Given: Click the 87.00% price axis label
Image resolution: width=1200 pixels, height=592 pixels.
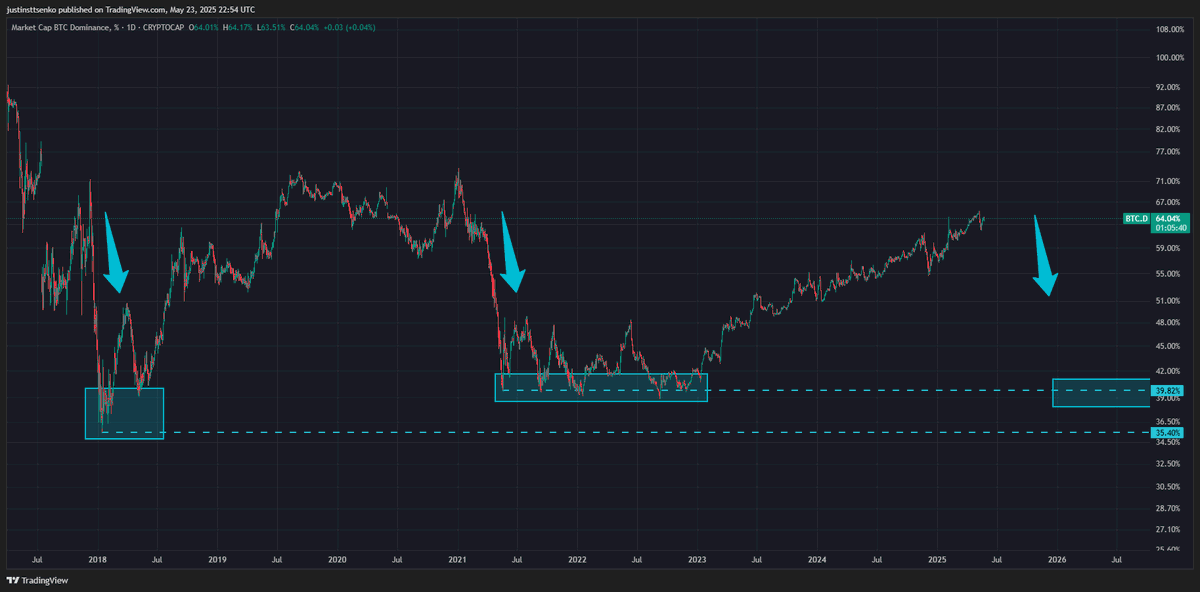Looking at the screenshot, I should pyautogui.click(x=1168, y=107).
